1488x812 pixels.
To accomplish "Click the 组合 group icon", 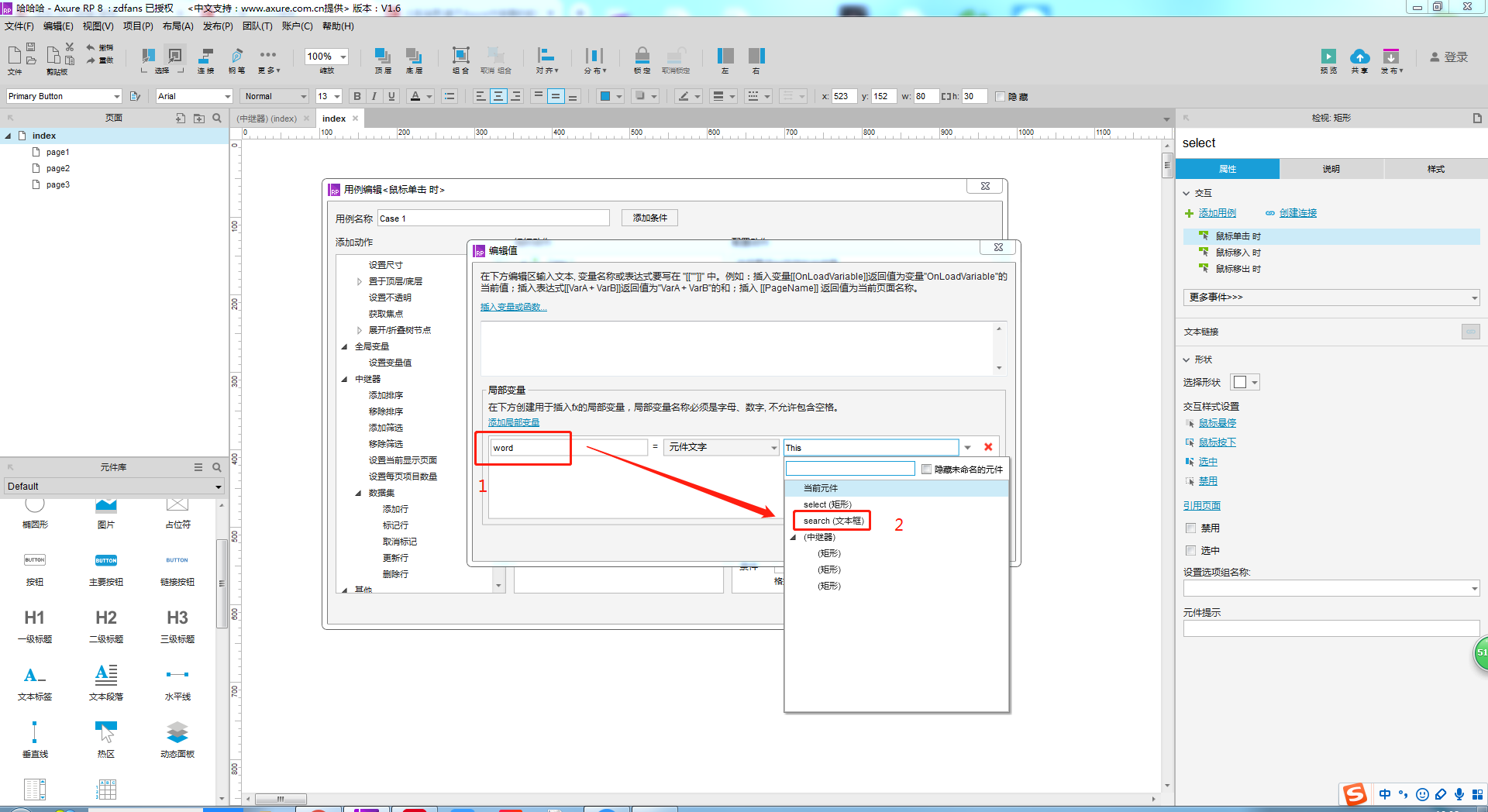I will 460,56.
